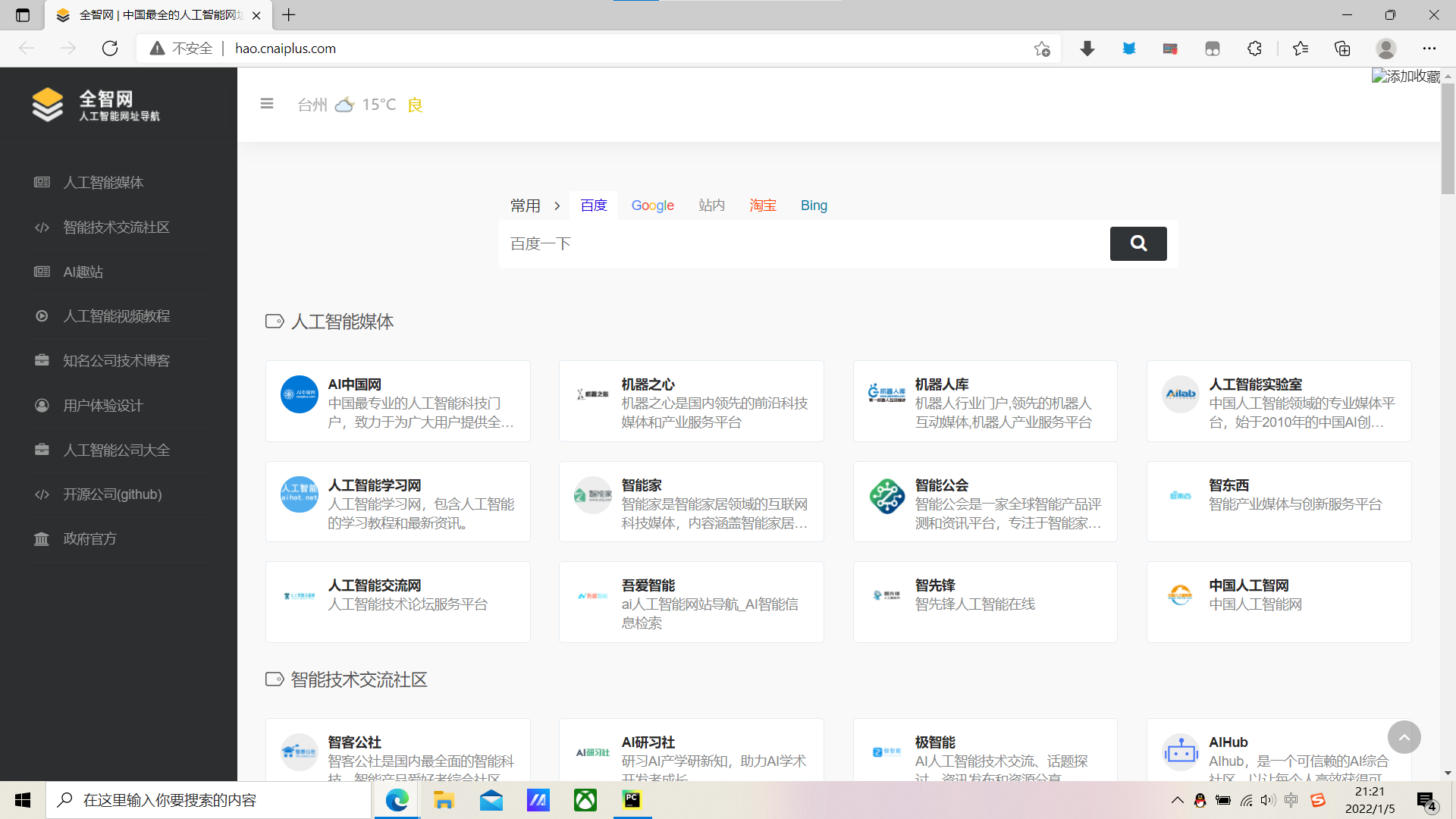Open the notification center icon
The image size is (1456, 819).
[1426, 801]
